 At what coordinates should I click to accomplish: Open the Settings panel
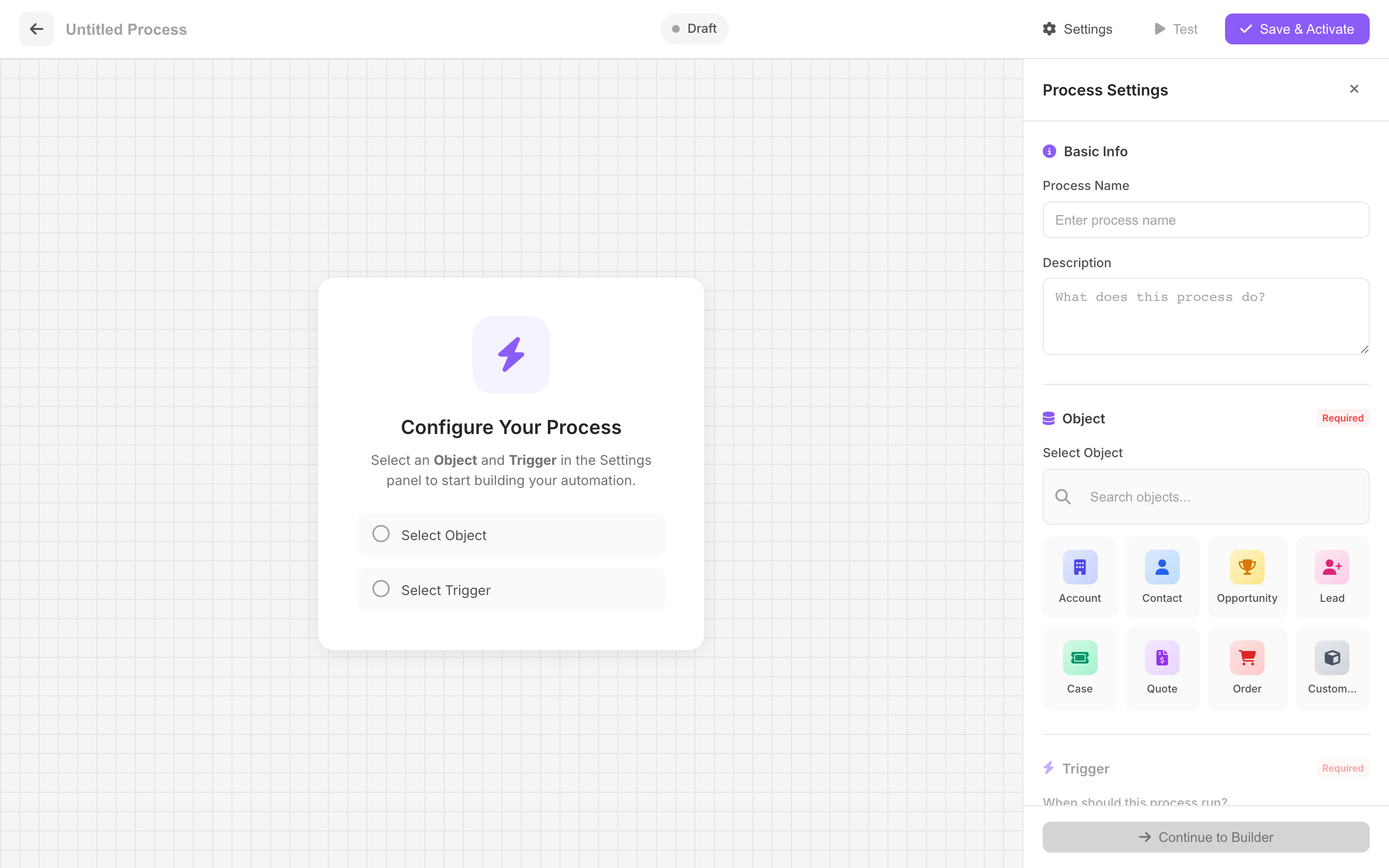1077,29
